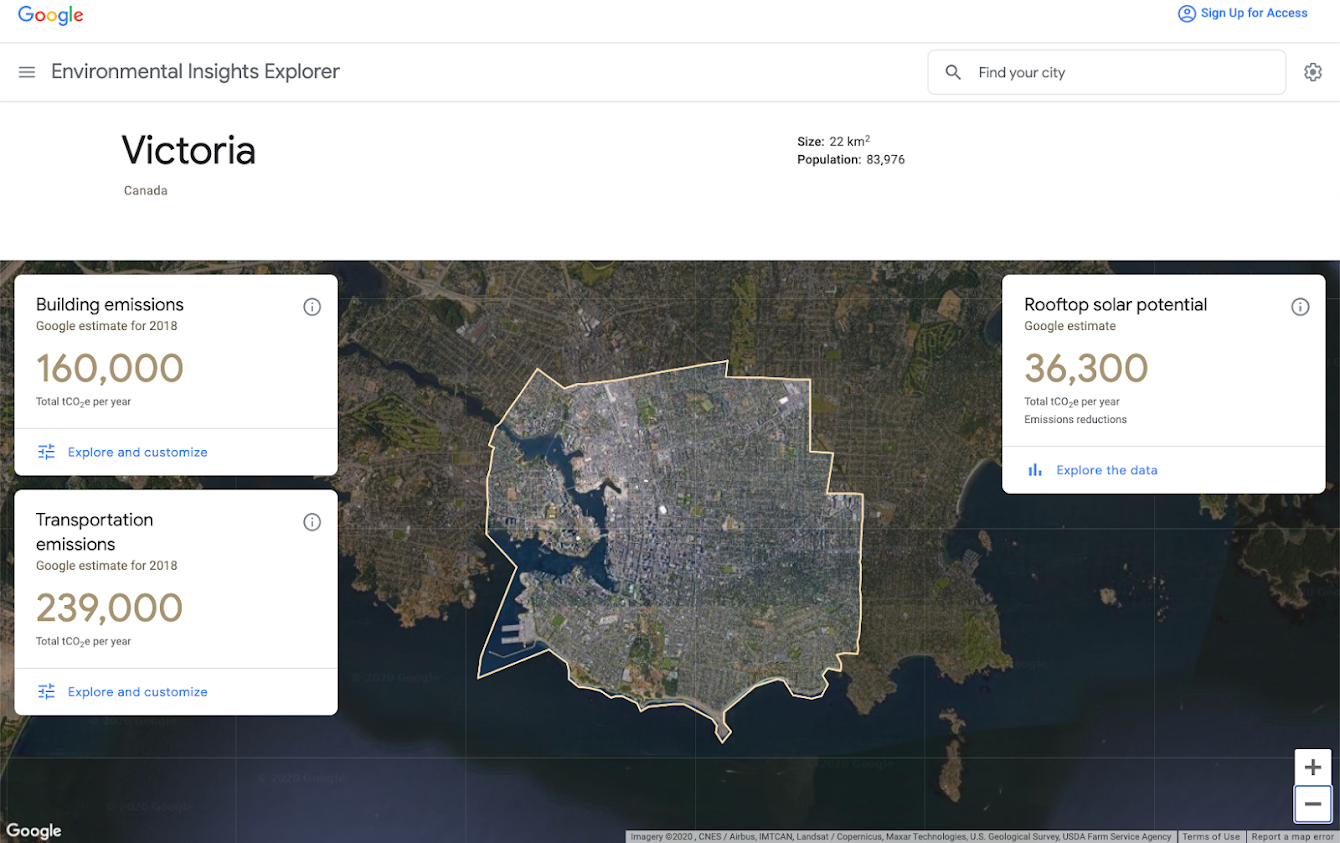Open Terms of Use link on the map
This screenshot has height=843, width=1340.
click(1211, 837)
